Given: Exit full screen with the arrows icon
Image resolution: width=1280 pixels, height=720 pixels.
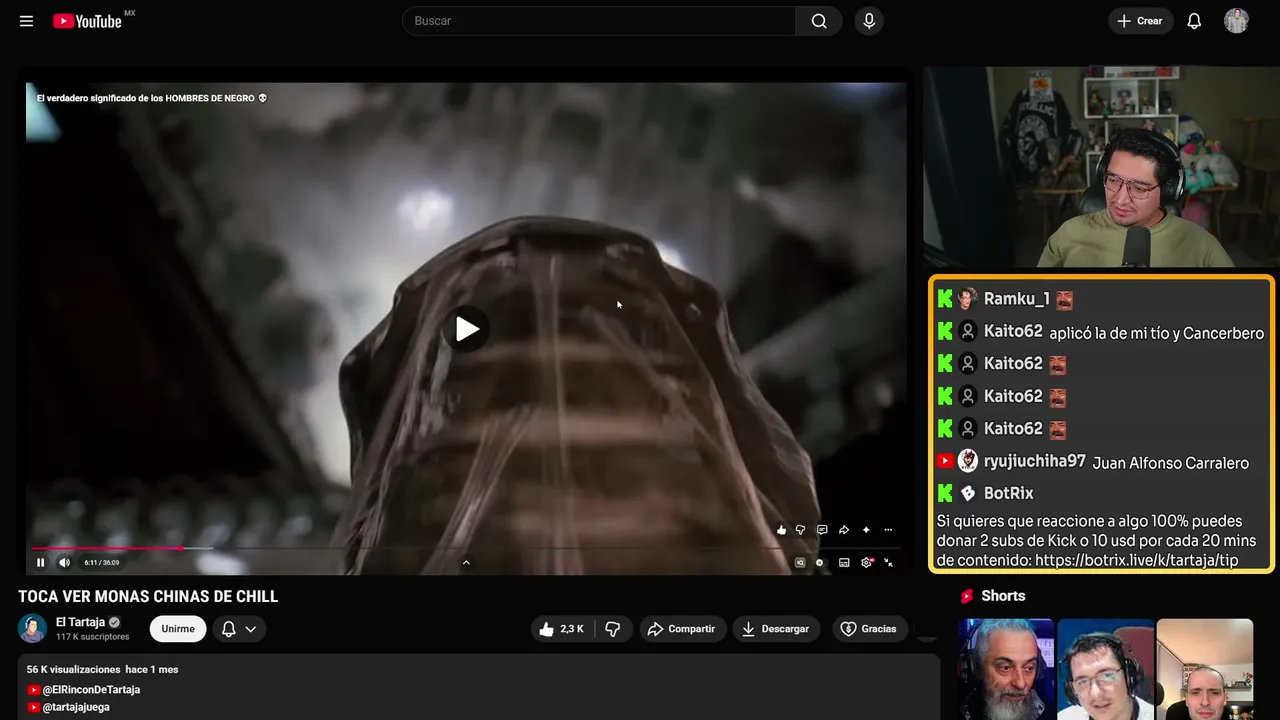Looking at the screenshot, I should [x=888, y=562].
